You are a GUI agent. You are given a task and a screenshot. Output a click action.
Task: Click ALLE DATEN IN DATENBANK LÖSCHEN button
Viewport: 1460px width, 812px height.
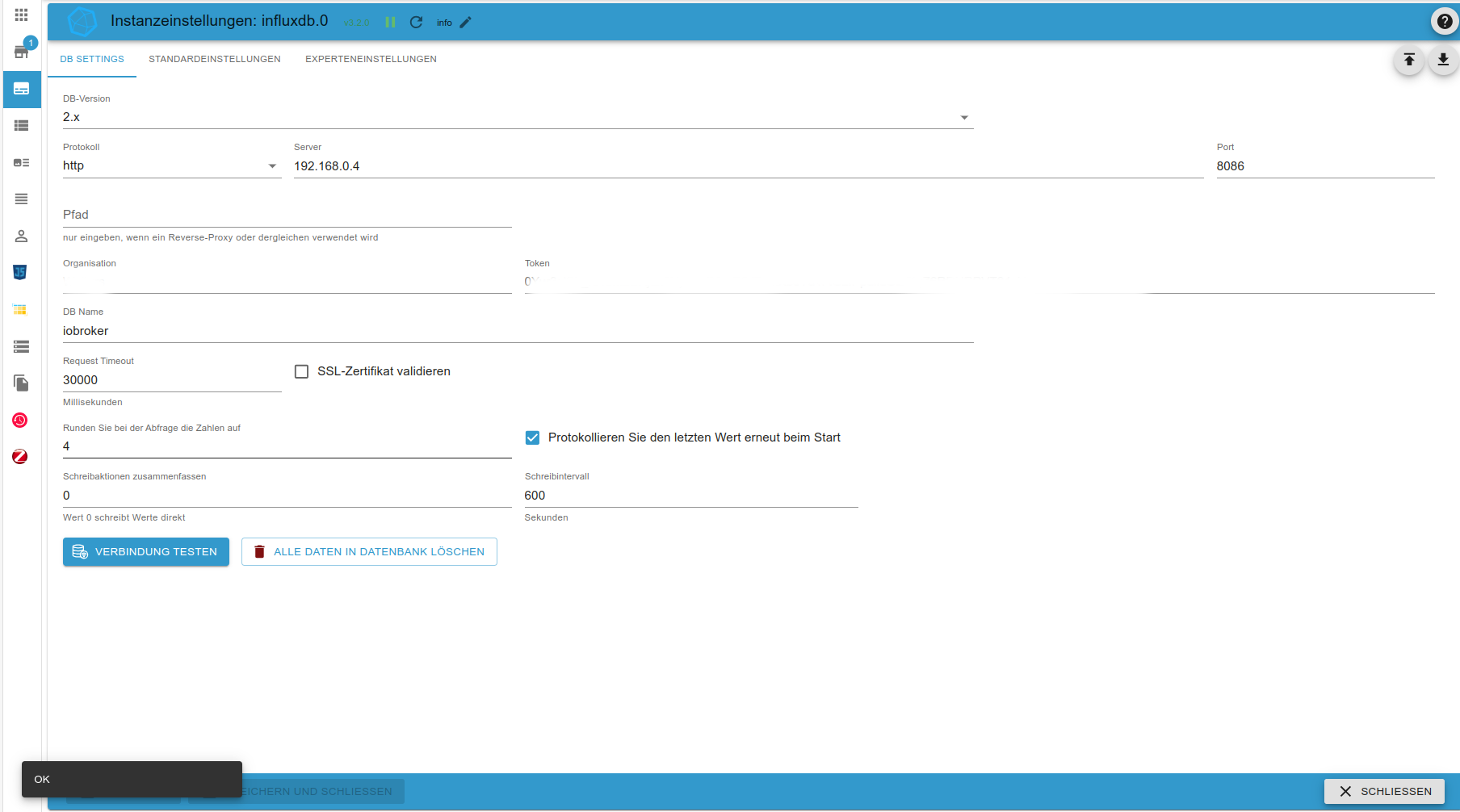tap(369, 552)
